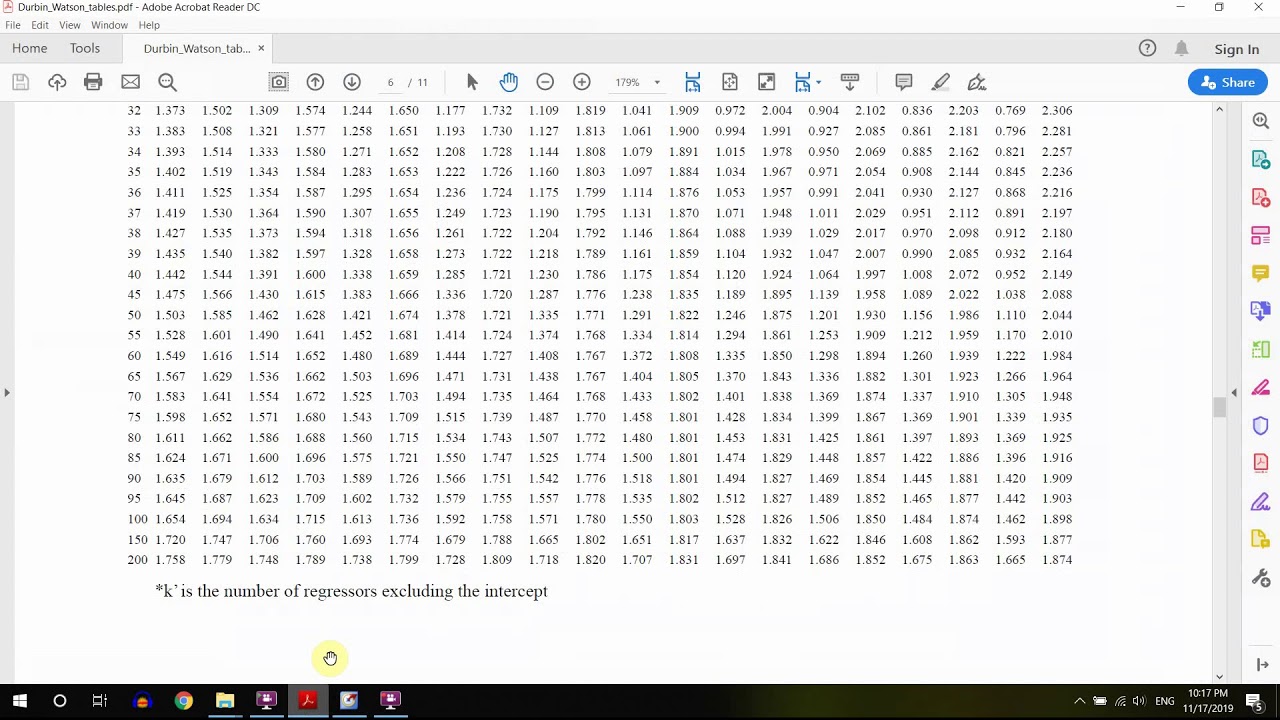Click the Help question mark icon
The image size is (1280, 720).
pyautogui.click(x=1147, y=48)
